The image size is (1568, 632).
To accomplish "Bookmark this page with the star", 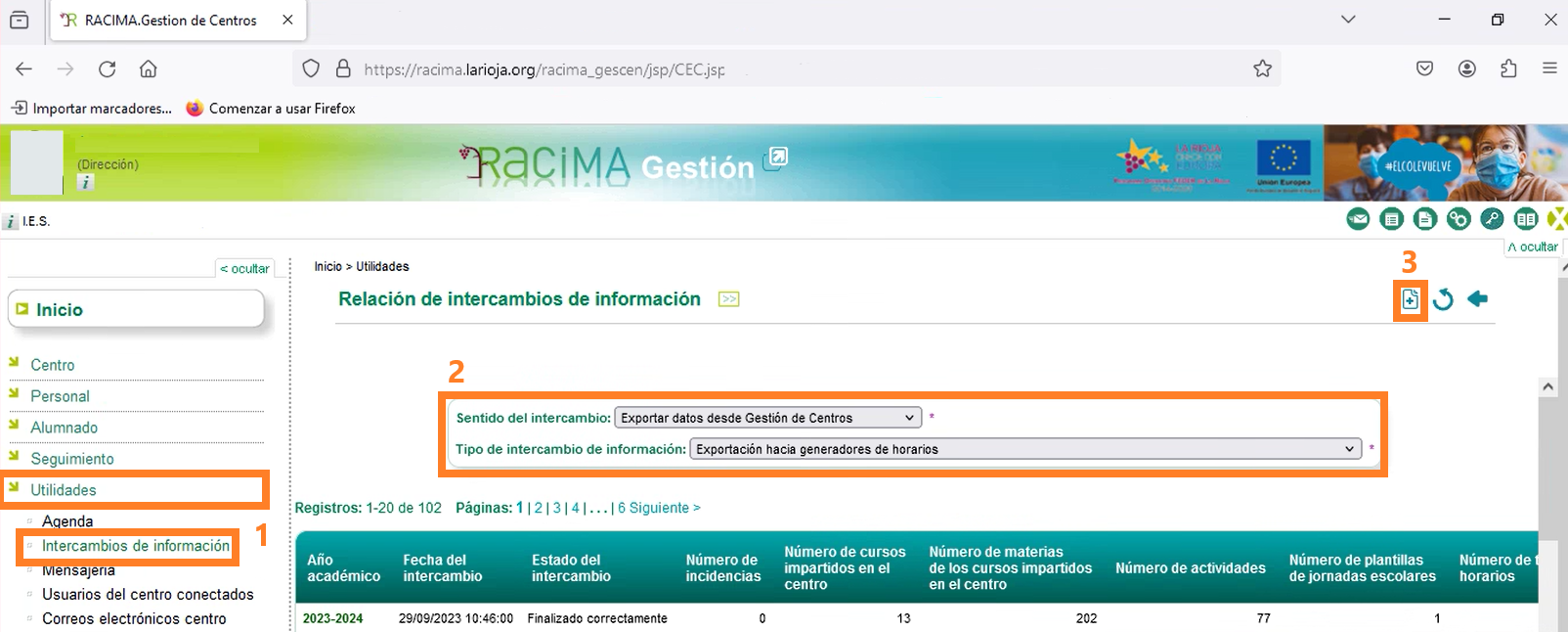I will point(1262,68).
